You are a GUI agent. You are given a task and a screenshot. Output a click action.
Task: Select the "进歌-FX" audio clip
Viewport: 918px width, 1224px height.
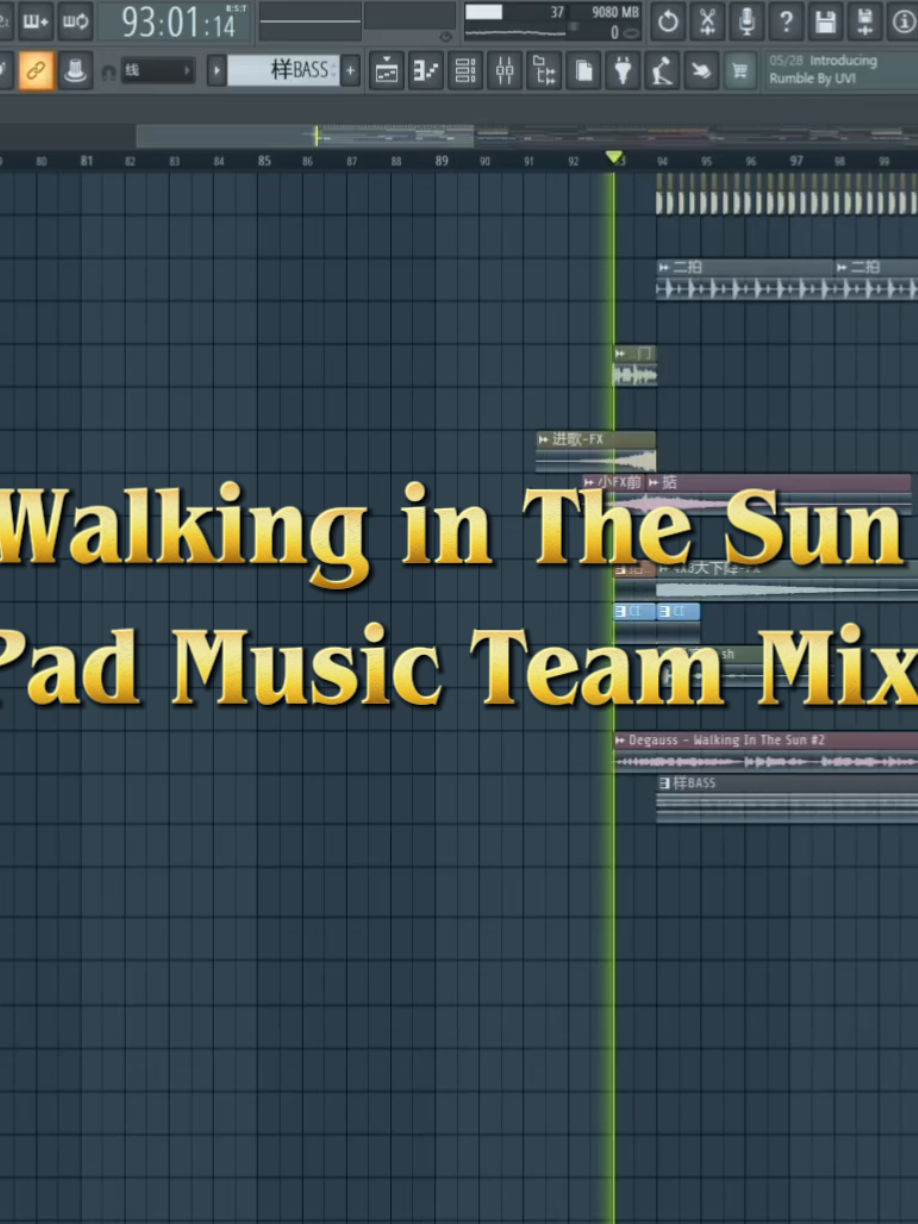click(x=596, y=452)
